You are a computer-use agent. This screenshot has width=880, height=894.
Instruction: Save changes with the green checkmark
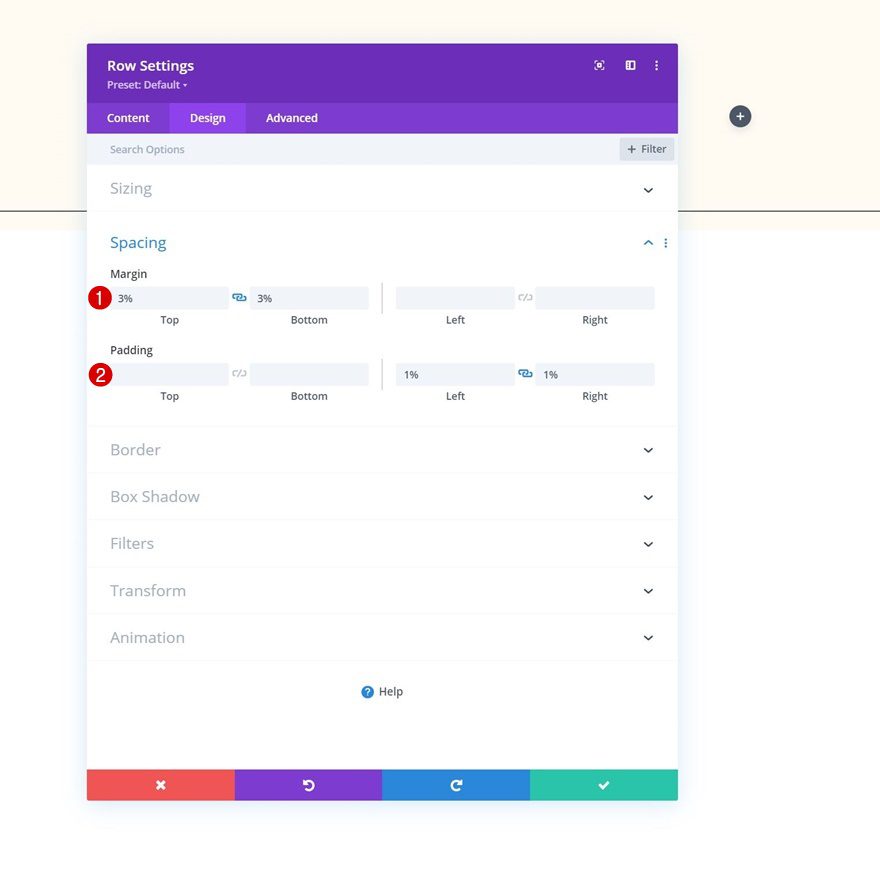[x=604, y=785]
